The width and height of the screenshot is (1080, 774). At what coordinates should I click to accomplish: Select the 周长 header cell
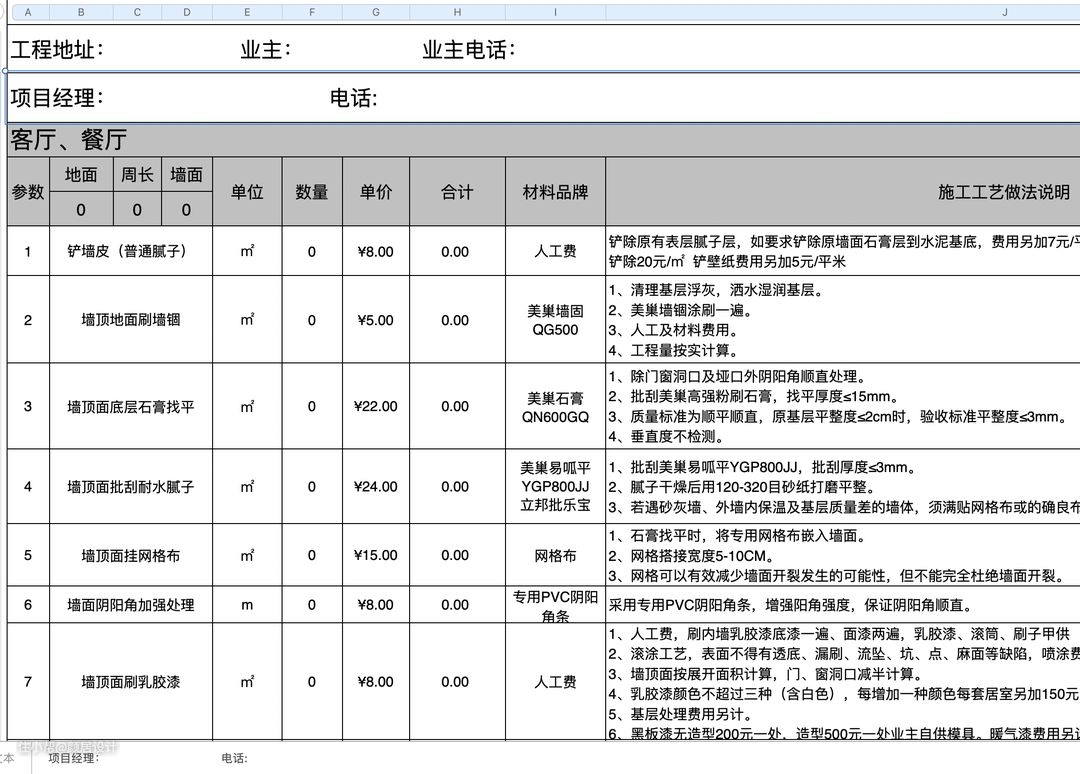[137, 175]
